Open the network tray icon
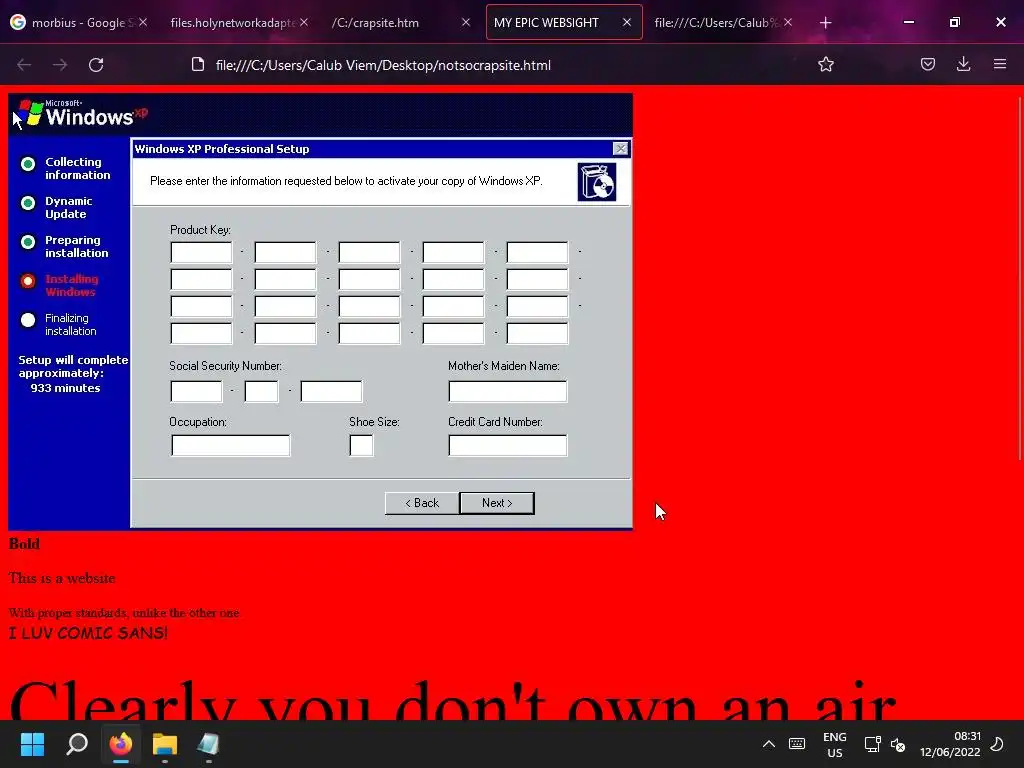1024x768 pixels. (872, 744)
